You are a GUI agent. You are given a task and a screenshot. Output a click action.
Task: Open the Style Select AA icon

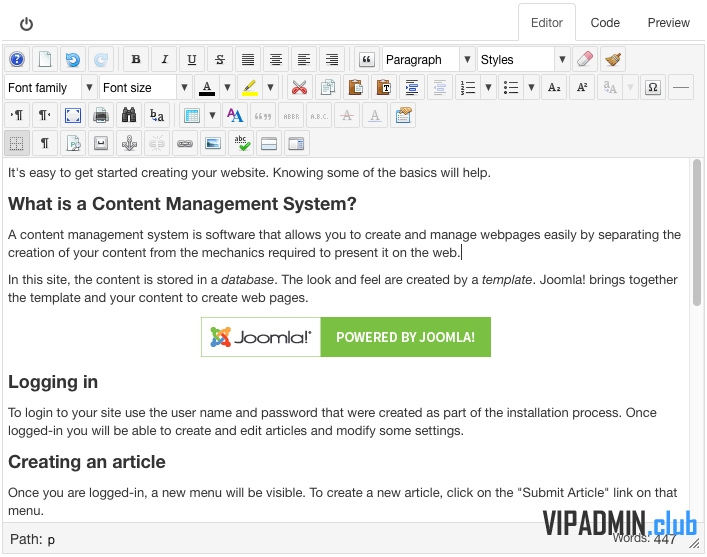coord(235,116)
